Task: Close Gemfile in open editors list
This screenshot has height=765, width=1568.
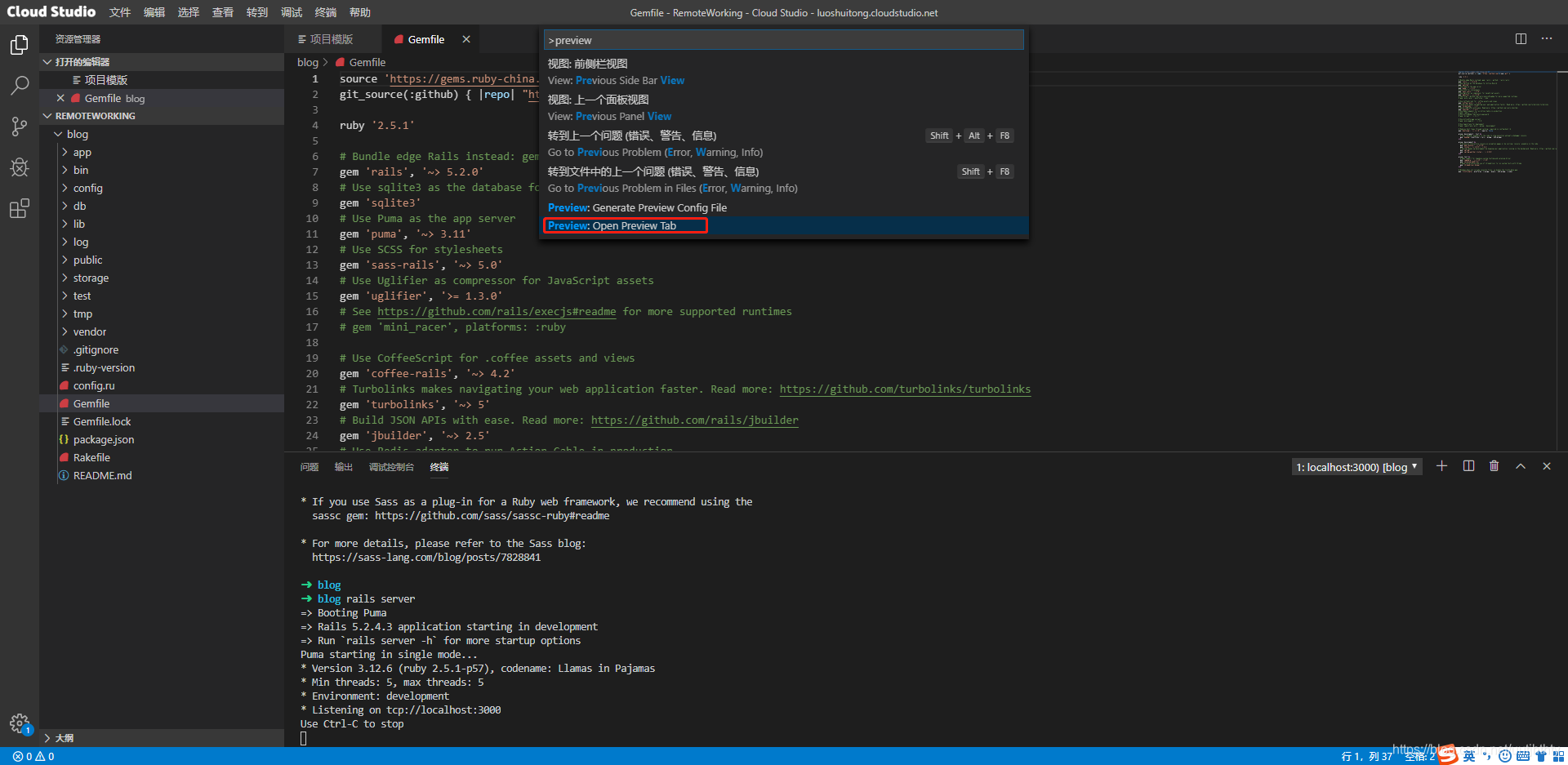Action: click(x=60, y=98)
